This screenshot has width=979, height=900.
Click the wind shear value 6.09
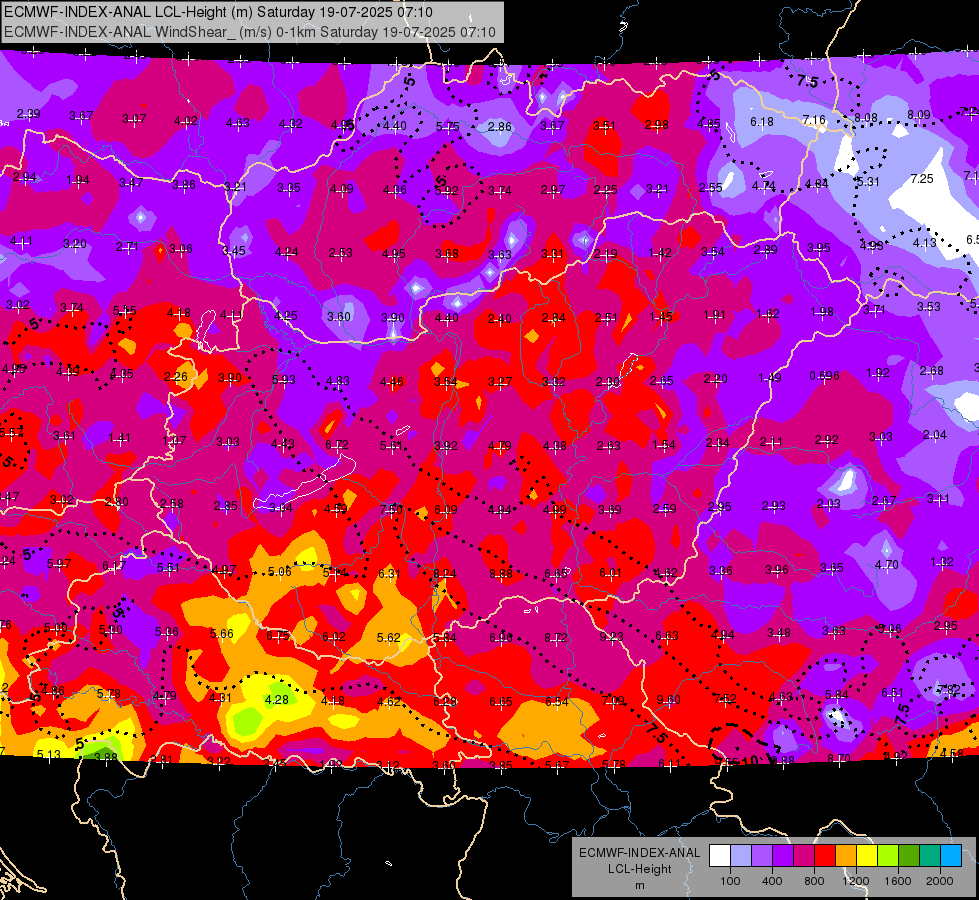(x=445, y=510)
